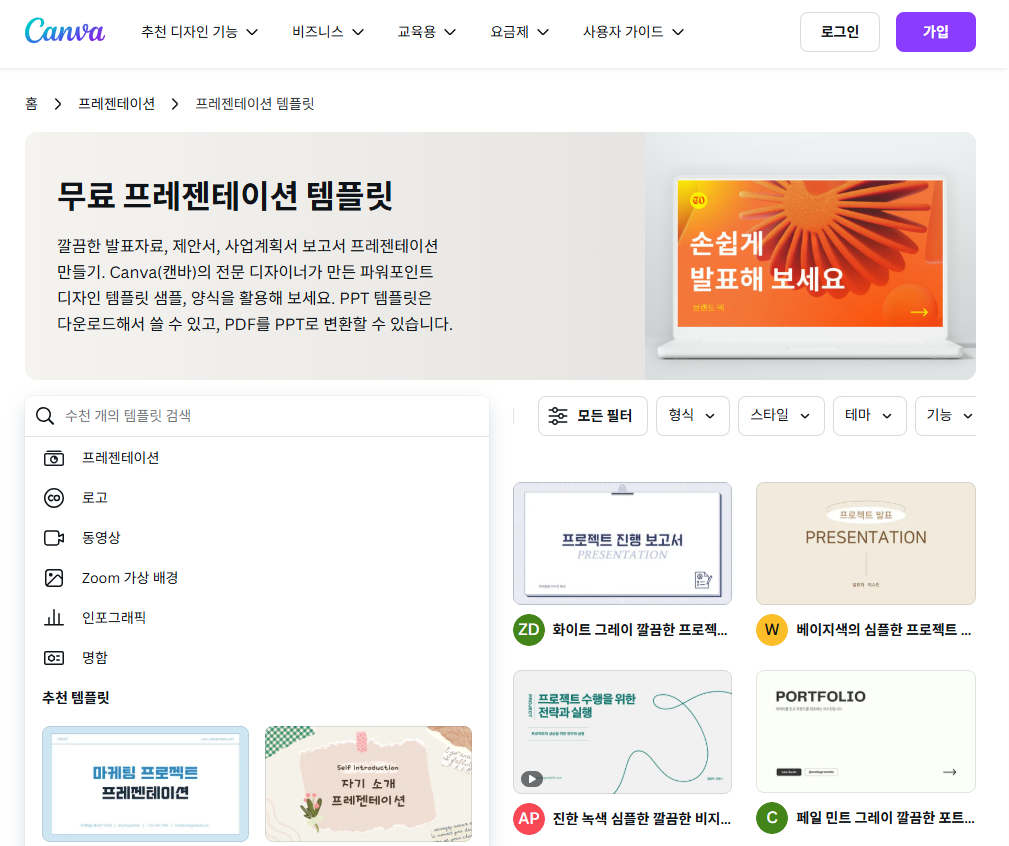Open the ZD creator avatar
Viewport: 1009px width, 846px height.
click(529, 630)
